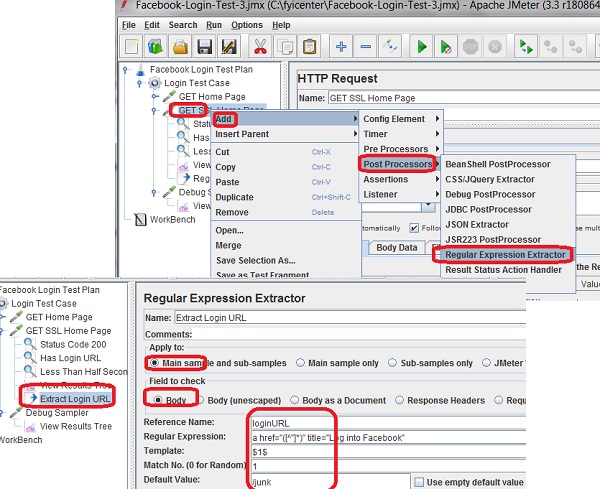This screenshot has width=600, height=489.
Task: Select Response Headers radio button
Action: (x=399, y=400)
